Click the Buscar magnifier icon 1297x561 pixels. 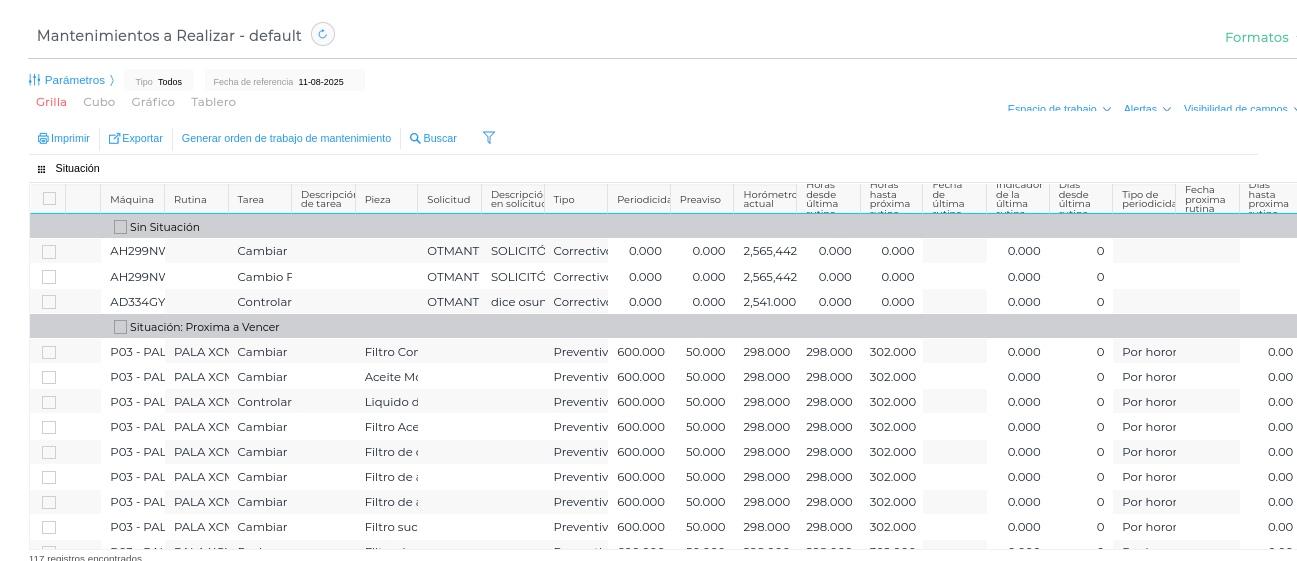point(415,139)
